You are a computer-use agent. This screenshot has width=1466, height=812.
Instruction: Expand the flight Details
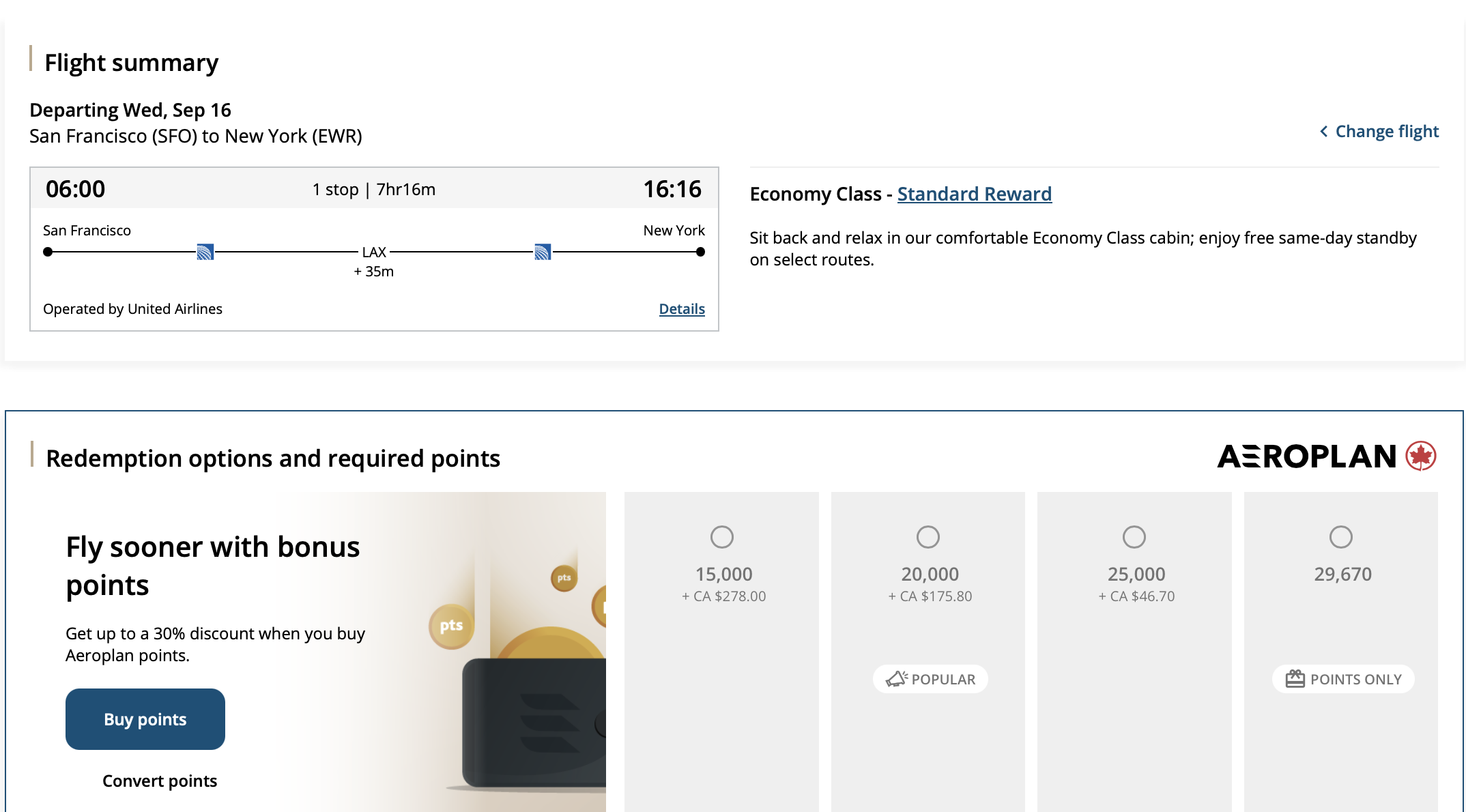pyautogui.click(x=681, y=308)
